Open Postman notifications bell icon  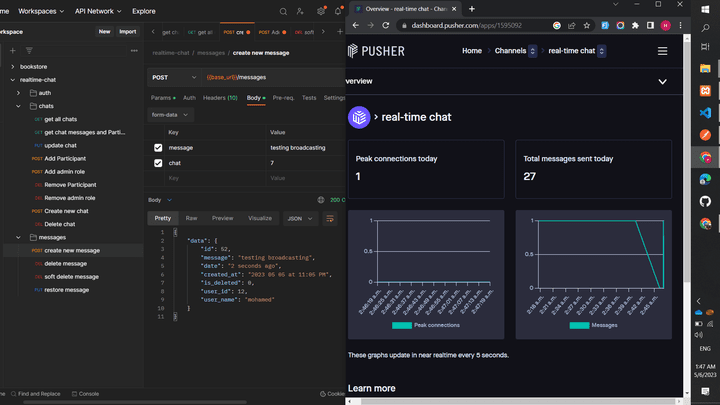[x=338, y=11]
